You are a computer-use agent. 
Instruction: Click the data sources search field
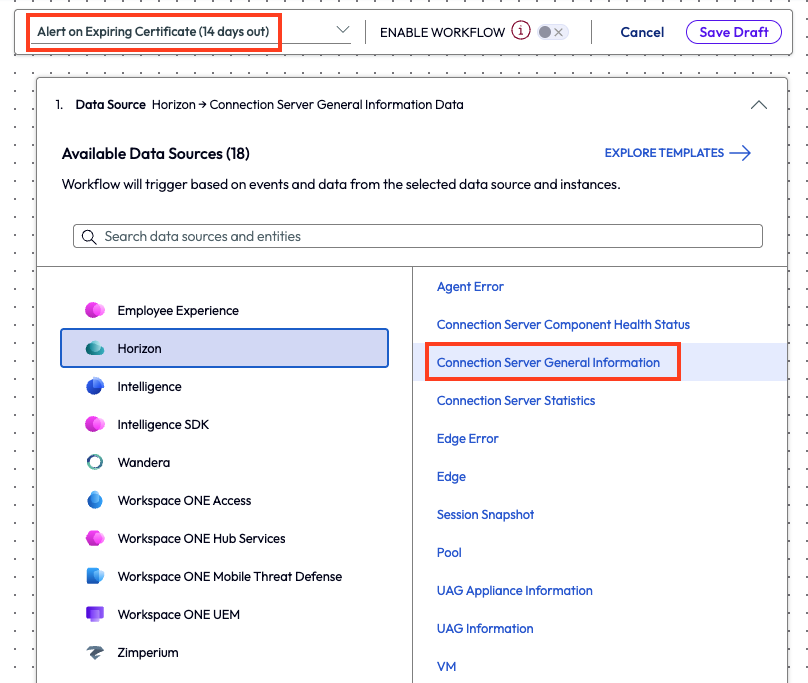tap(417, 236)
